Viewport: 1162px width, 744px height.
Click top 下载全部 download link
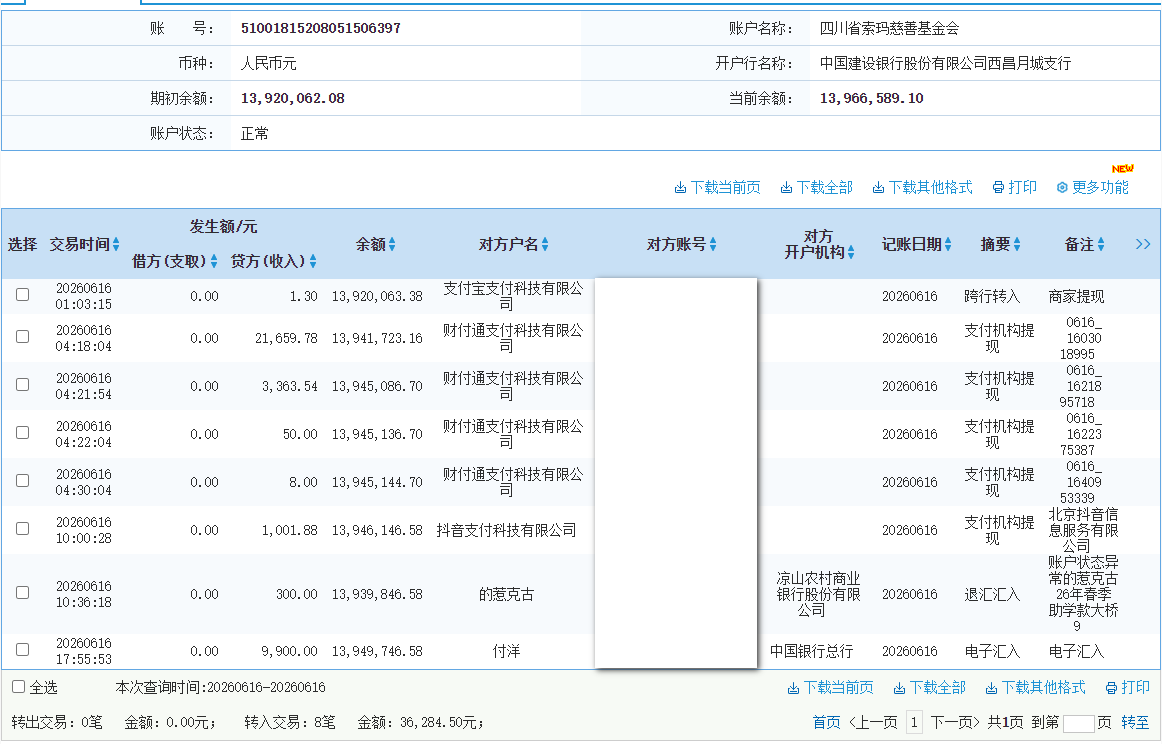coord(817,187)
